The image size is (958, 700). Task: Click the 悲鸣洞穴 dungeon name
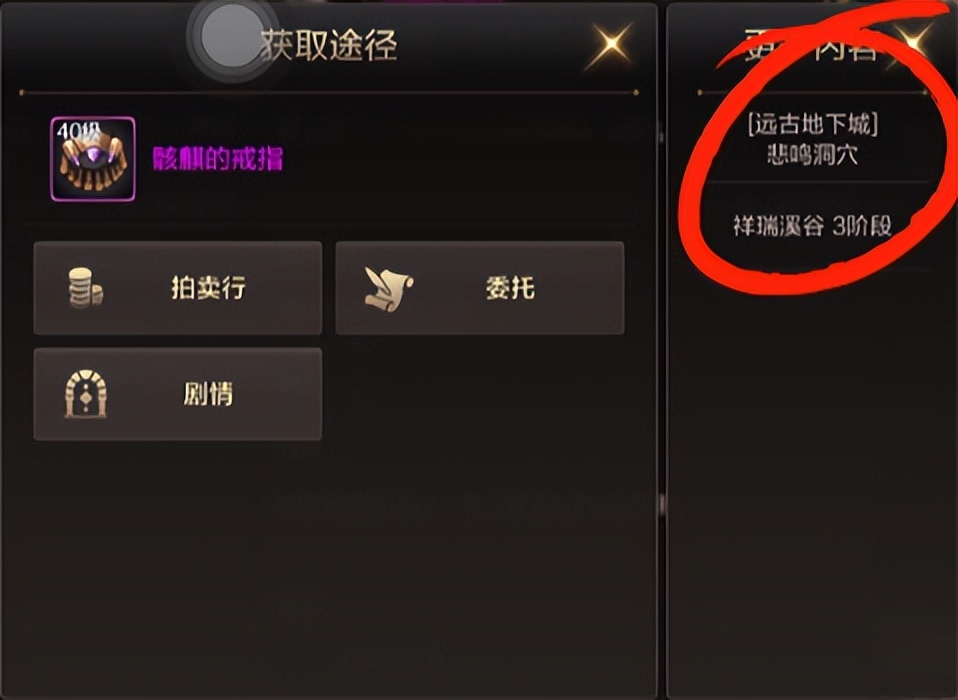813,155
